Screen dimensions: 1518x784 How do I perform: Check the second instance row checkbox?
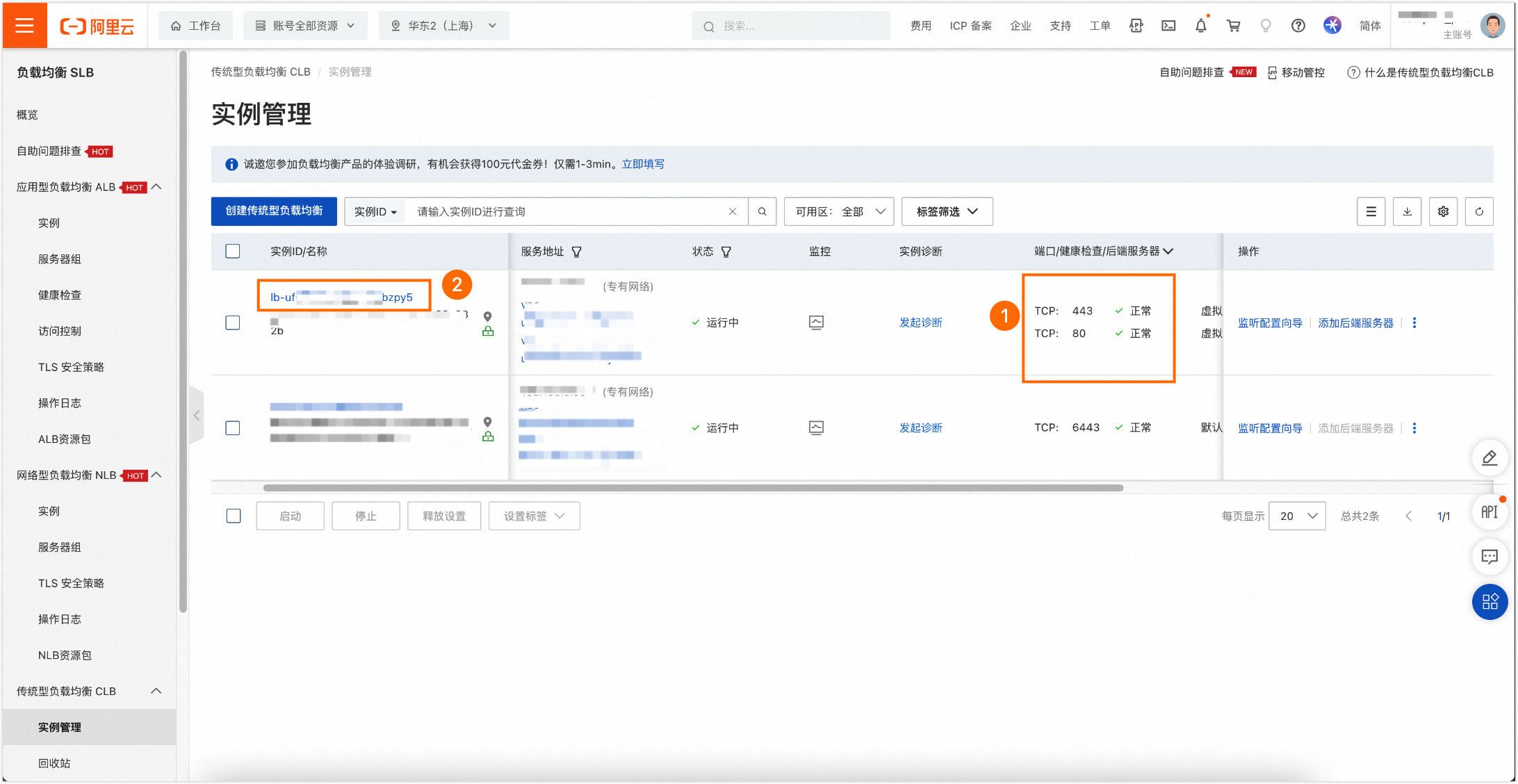point(233,428)
